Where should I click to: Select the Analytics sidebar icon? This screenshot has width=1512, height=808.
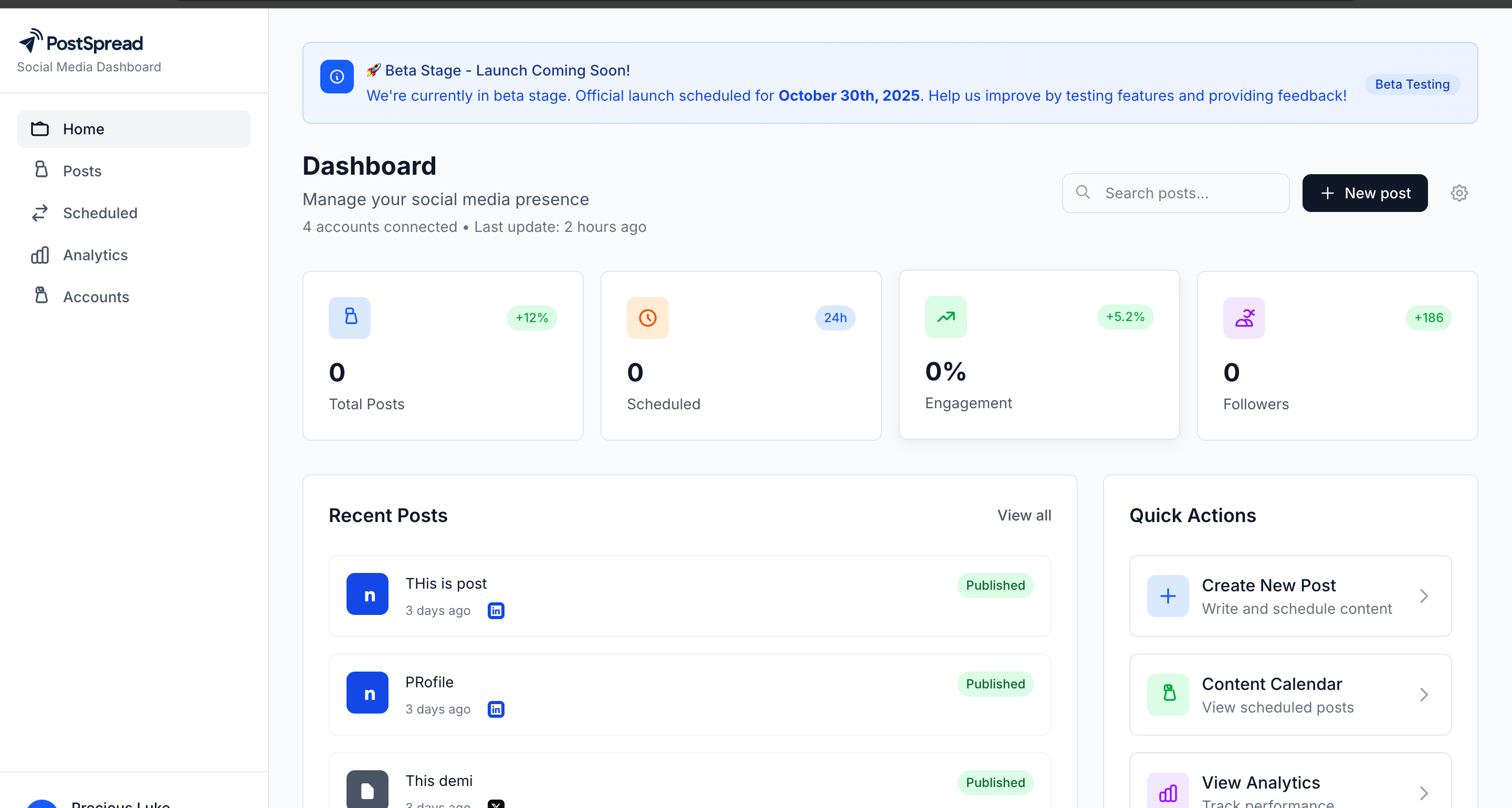[x=39, y=254]
